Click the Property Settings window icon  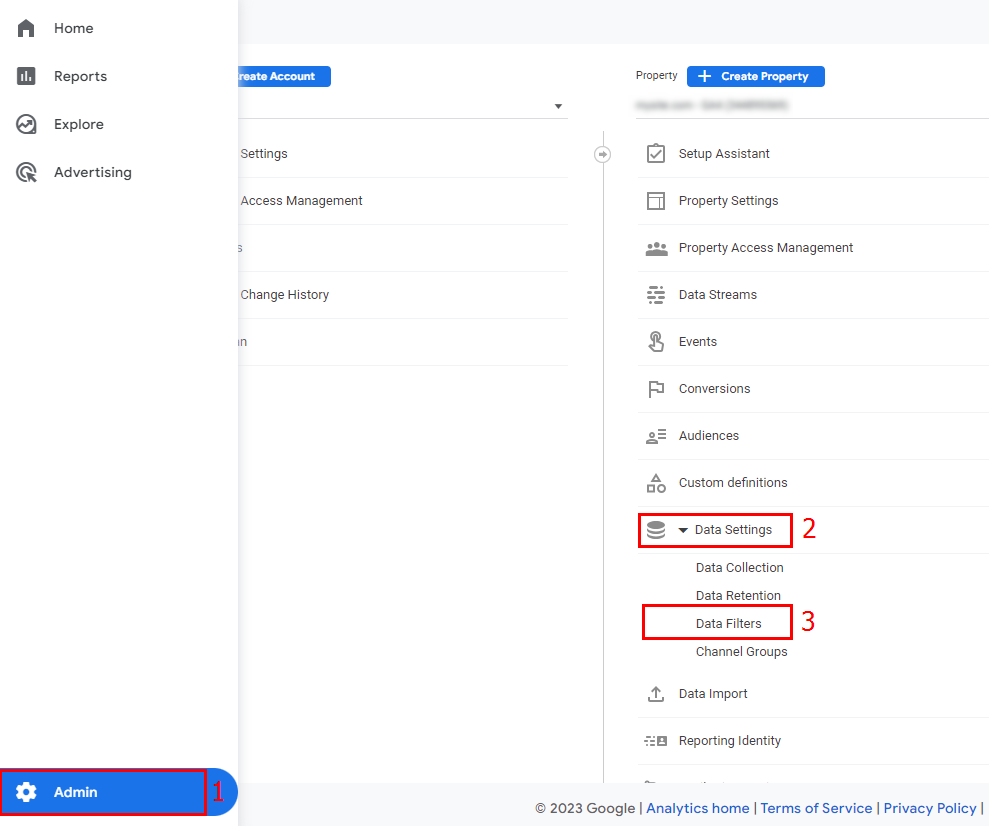(656, 201)
